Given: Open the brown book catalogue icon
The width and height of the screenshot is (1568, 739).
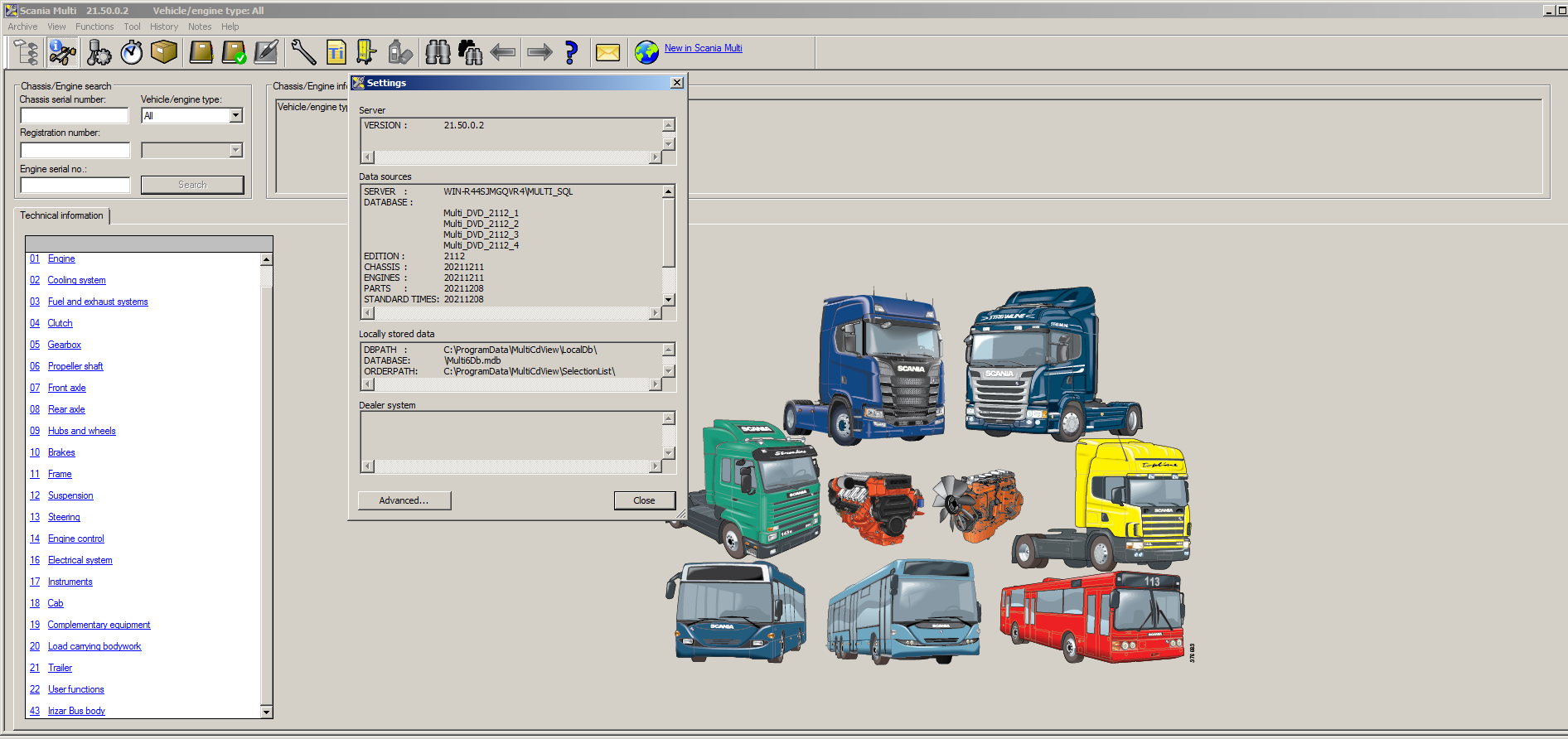Looking at the screenshot, I should coord(201,52).
